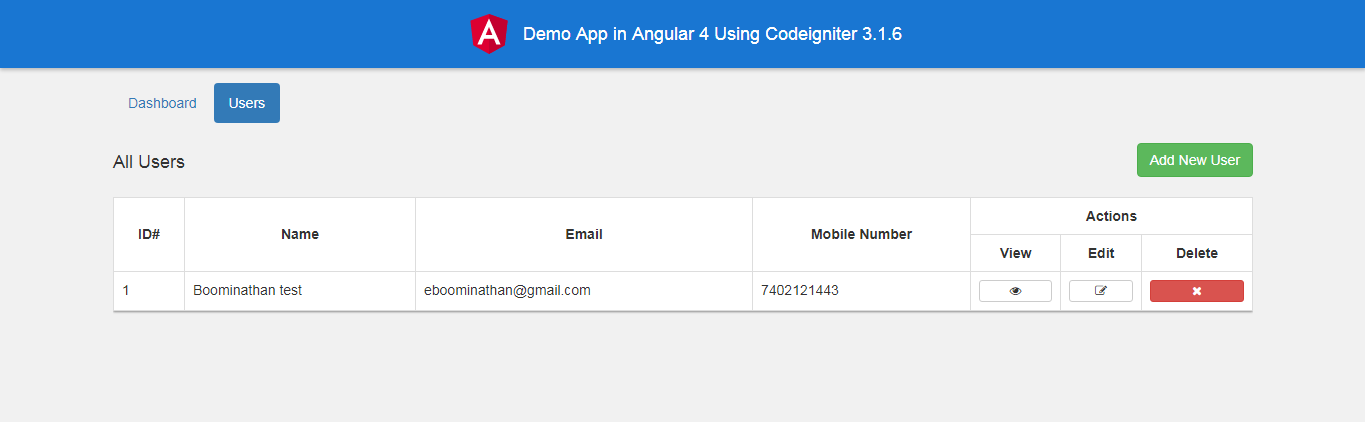This screenshot has height=422, width=1365.
Task: Click the View sub-column header
Action: click(1015, 253)
